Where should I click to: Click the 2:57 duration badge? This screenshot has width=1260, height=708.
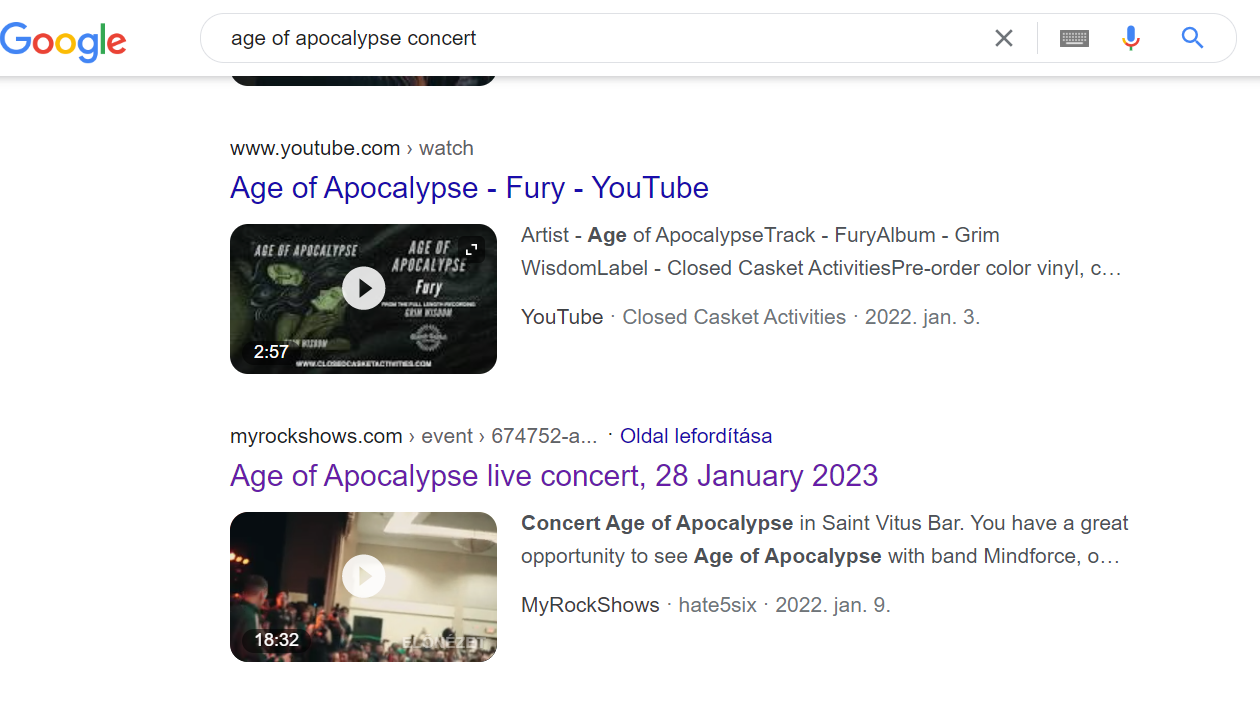[x=271, y=351]
